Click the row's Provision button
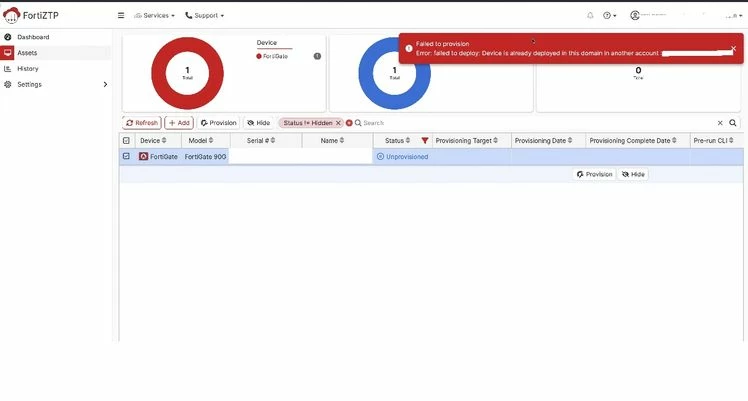Screen dimensions: 748x401 pyautogui.click(x=594, y=174)
